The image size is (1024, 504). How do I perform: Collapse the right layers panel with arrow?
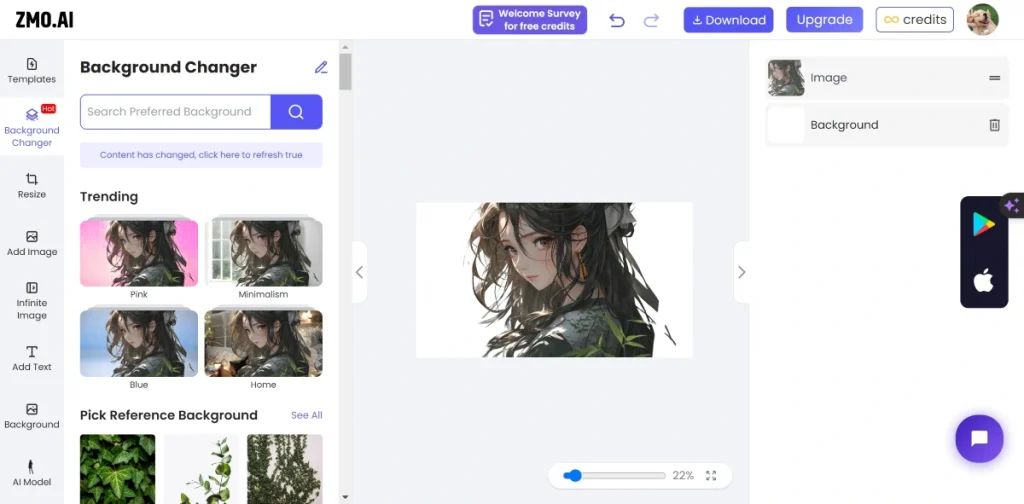click(741, 272)
